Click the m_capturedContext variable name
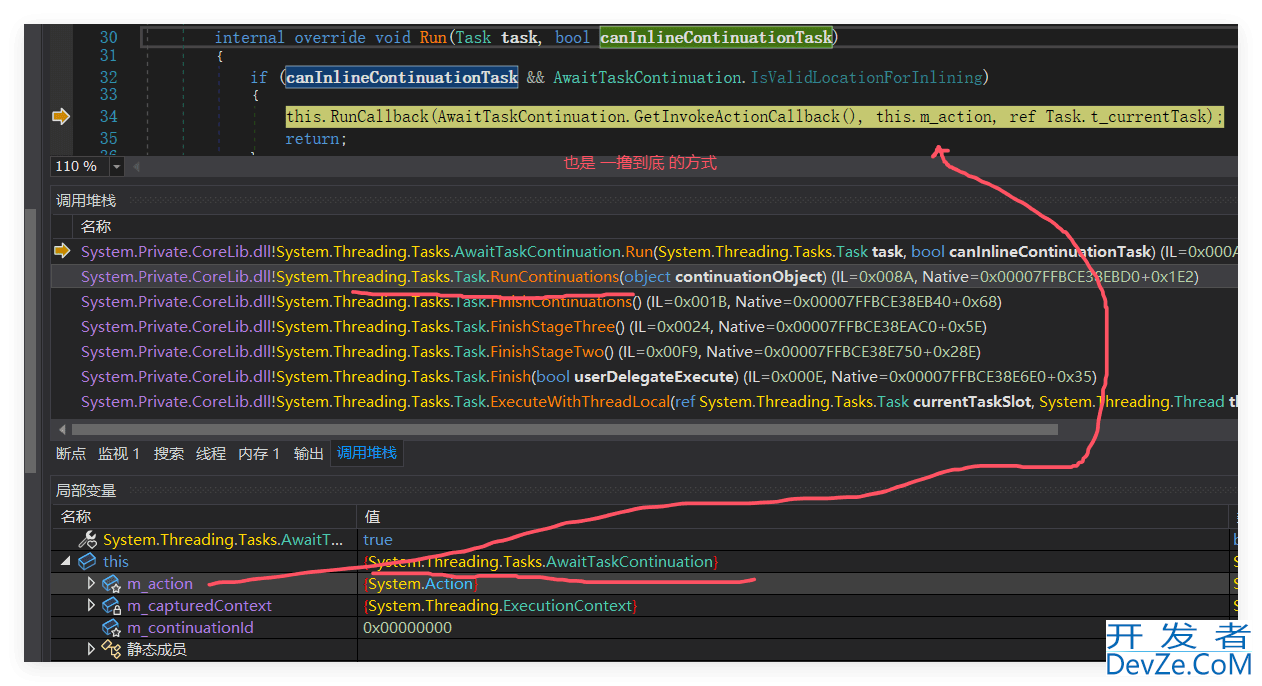Viewport: 1262px width, 686px height. [199, 606]
